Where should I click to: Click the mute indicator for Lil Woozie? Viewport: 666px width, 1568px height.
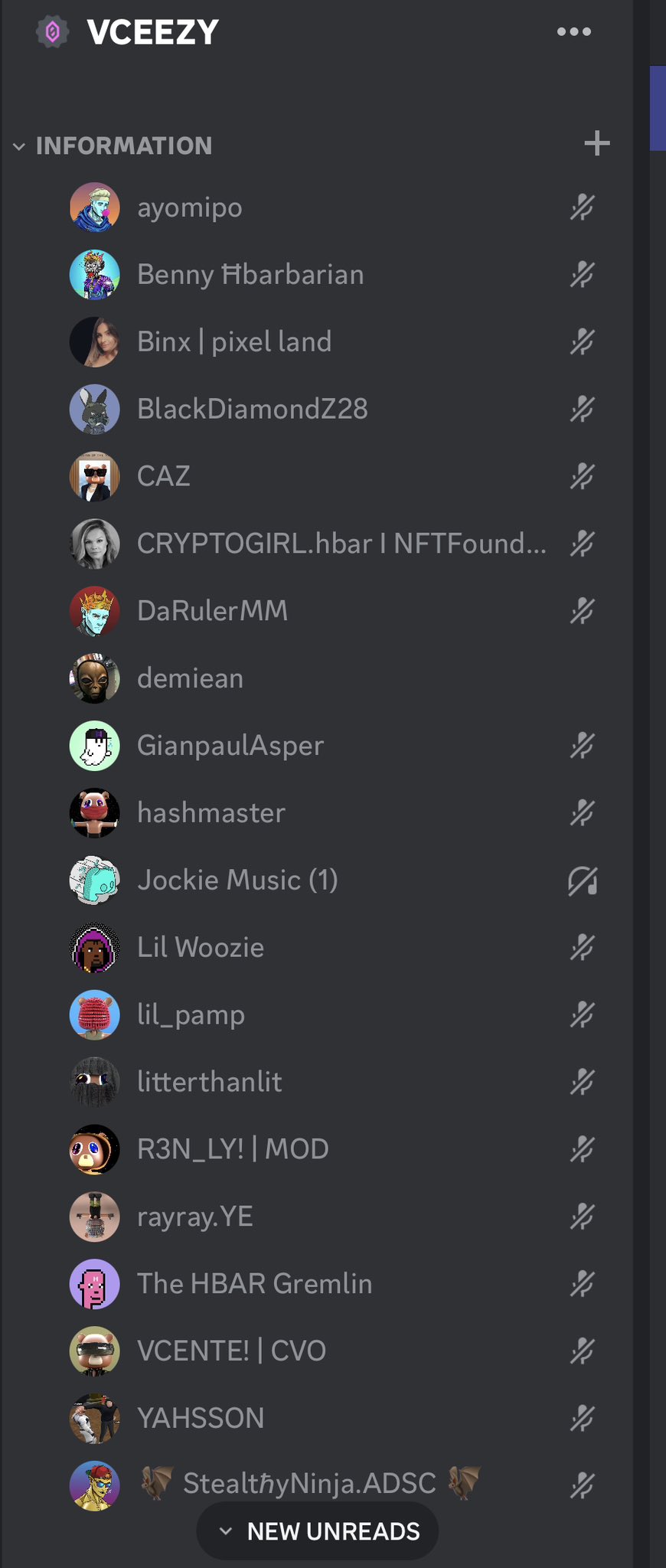pos(582,948)
